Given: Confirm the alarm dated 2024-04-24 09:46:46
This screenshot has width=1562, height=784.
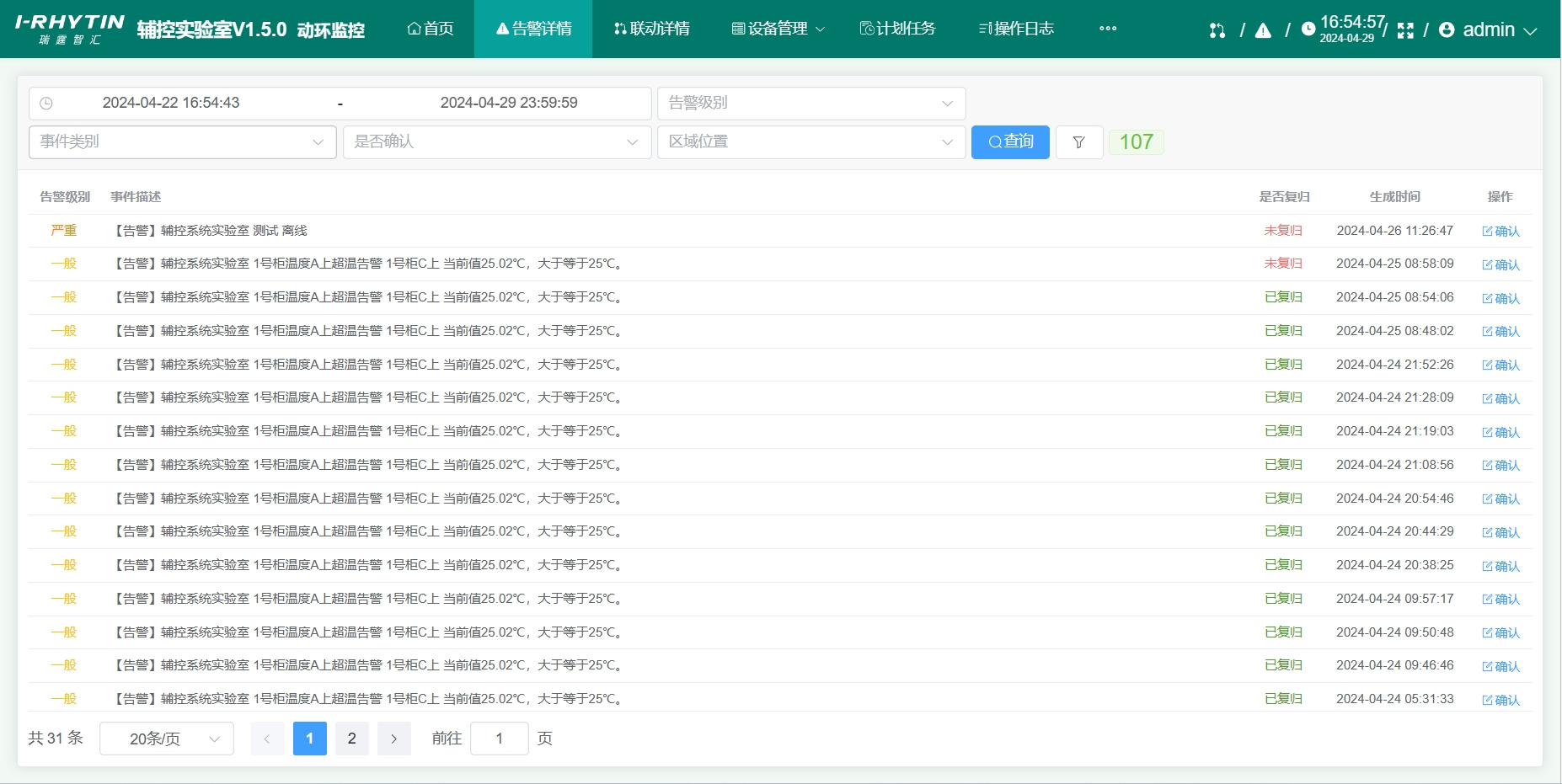Looking at the screenshot, I should click(1500, 667).
